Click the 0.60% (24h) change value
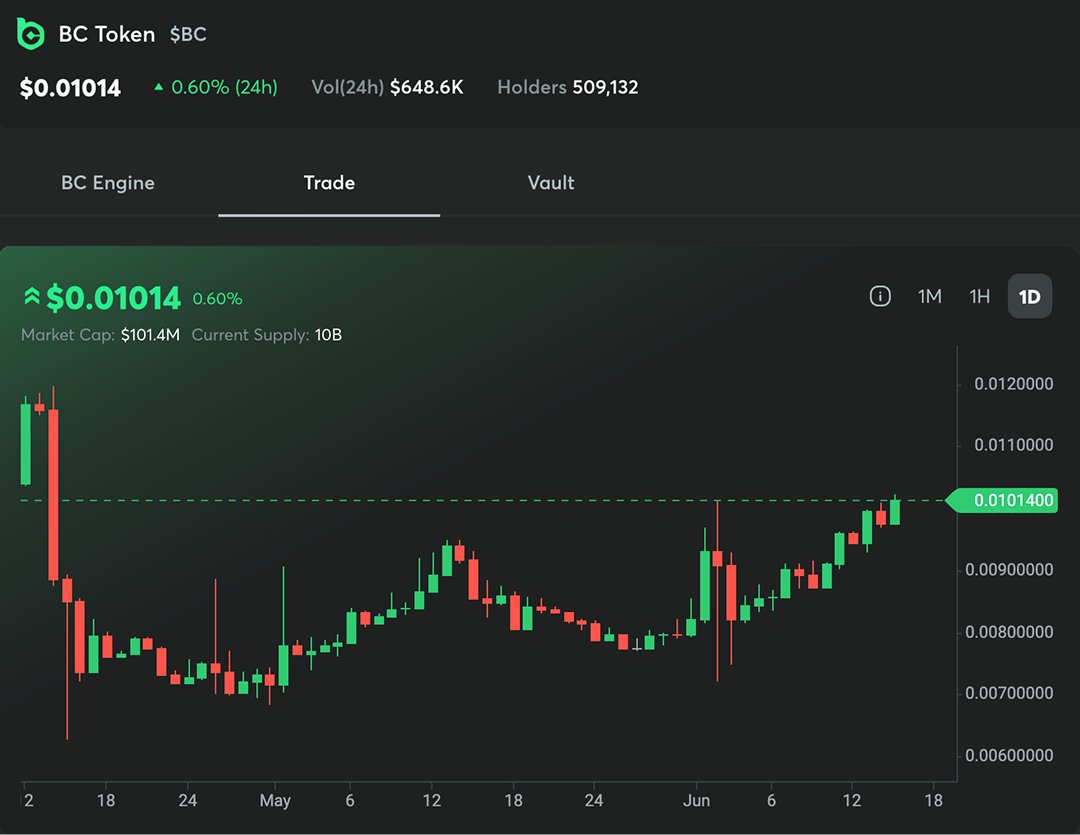Image resolution: width=1080 pixels, height=835 pixels. click(225, 87)
